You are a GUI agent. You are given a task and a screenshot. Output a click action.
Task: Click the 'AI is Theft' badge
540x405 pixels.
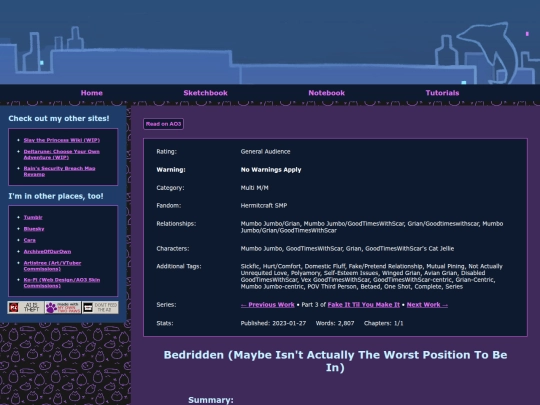click(26, 307)
